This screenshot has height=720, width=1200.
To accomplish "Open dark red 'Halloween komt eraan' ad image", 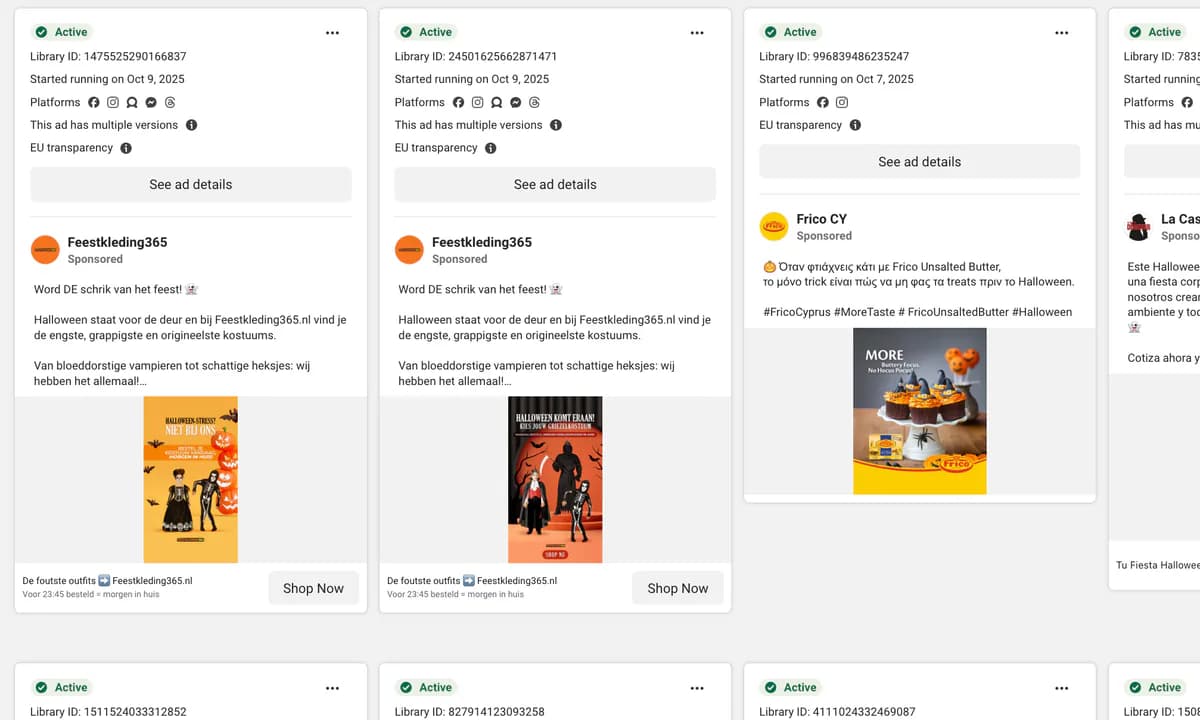I will pos(555,480).
